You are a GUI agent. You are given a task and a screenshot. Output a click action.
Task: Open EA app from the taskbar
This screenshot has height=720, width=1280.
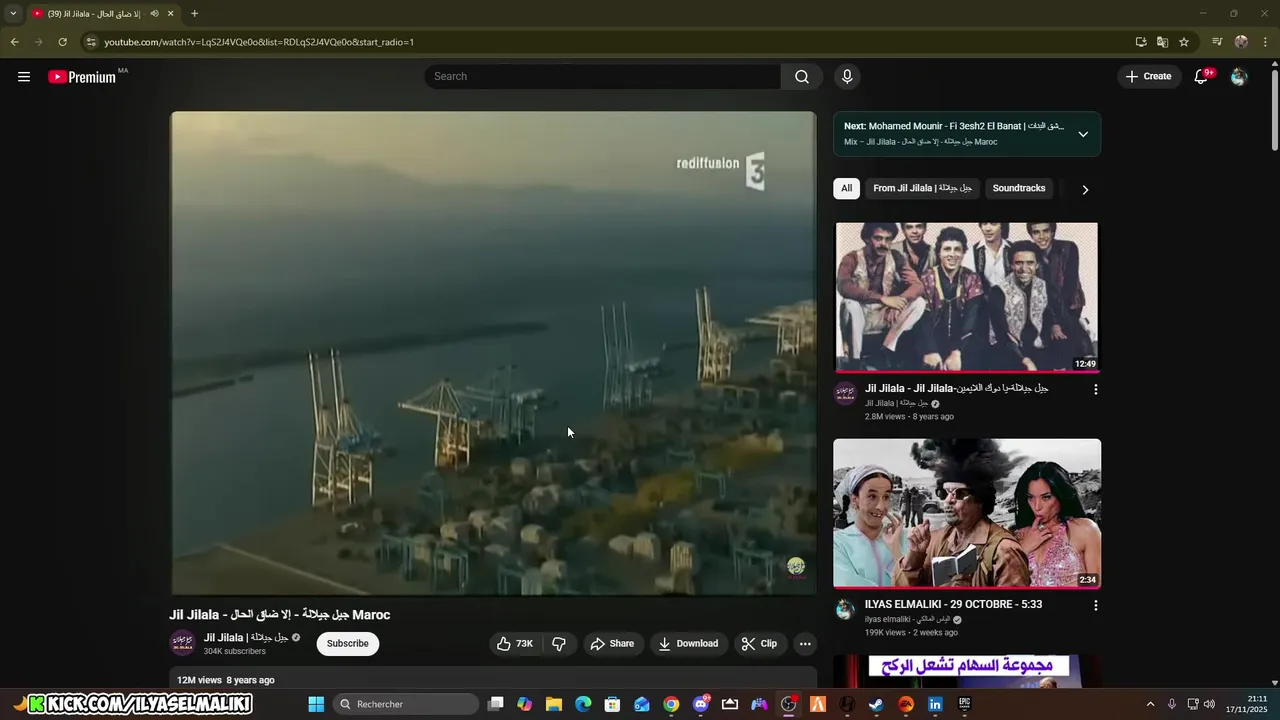click(906, 704)
